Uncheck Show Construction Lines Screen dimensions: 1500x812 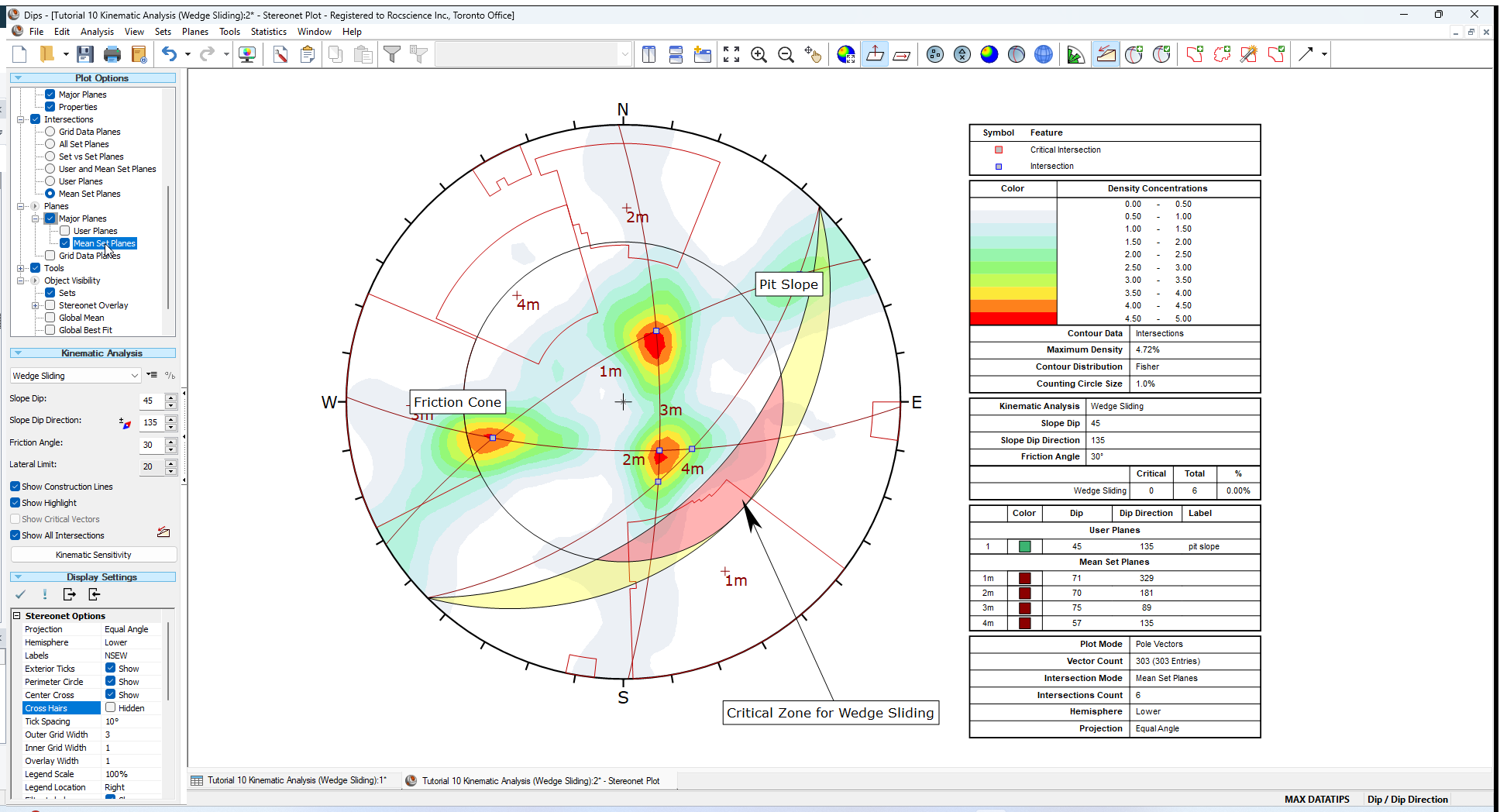pyautogui.click(x=15, y=486)
